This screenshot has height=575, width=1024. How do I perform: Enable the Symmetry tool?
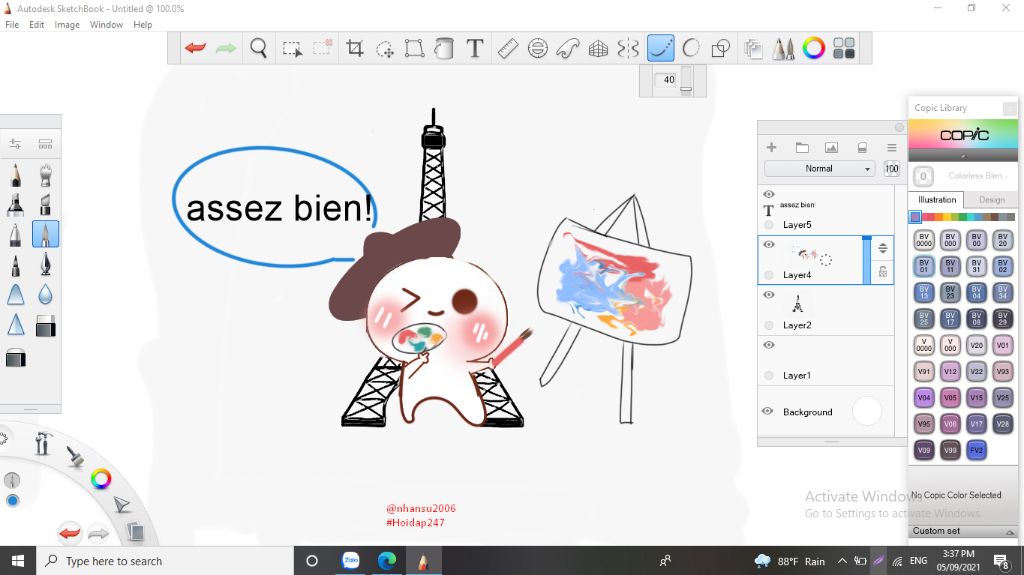[628, 48]
